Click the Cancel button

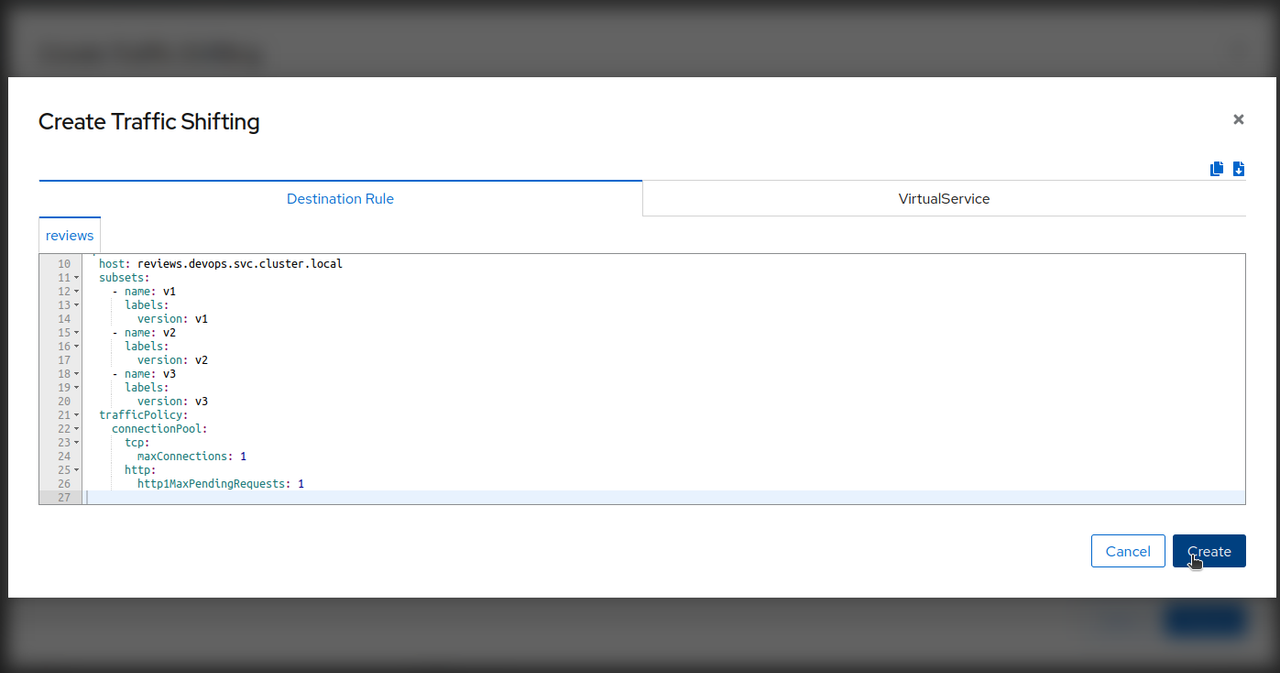tap(1128, 551)
